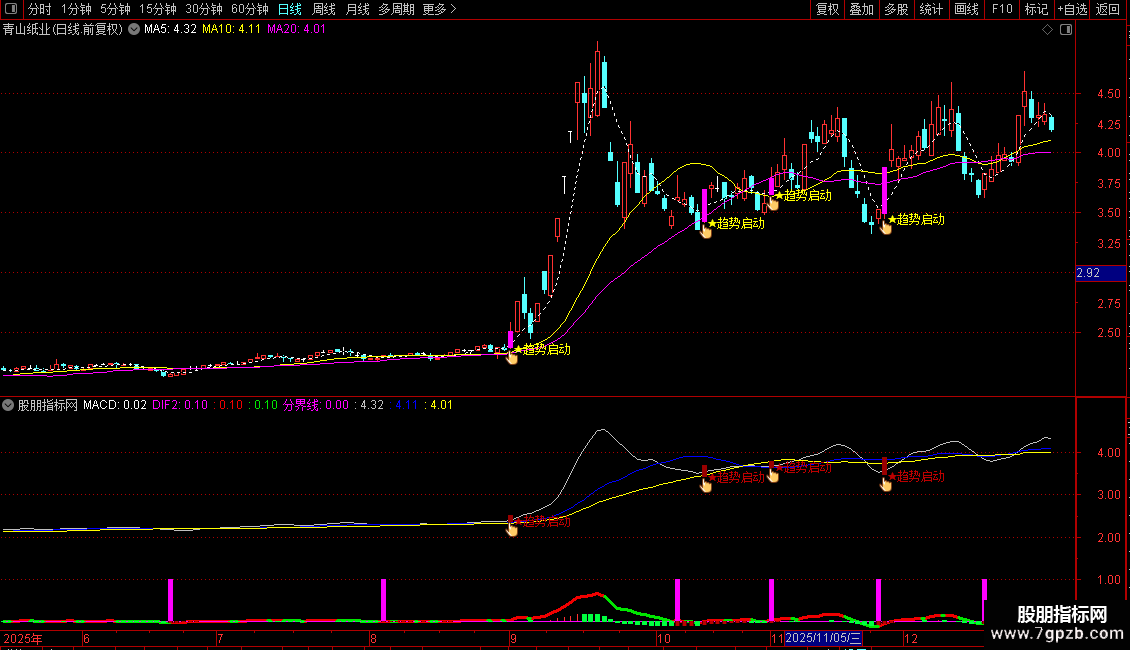Click the 分界线: 0.00 value

pyautogui.click(x=316, y=405)
